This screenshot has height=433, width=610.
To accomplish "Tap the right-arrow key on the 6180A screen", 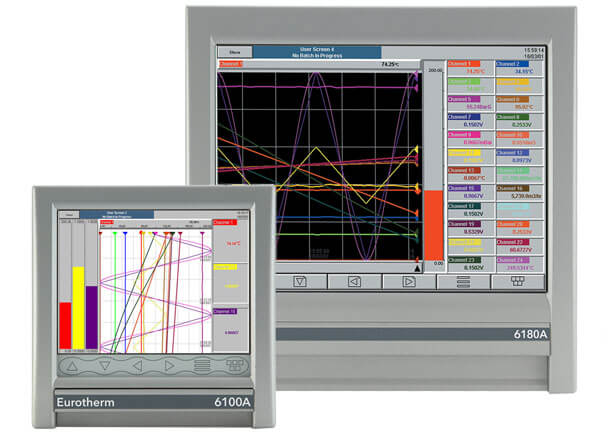I will [x=409, y=282].
